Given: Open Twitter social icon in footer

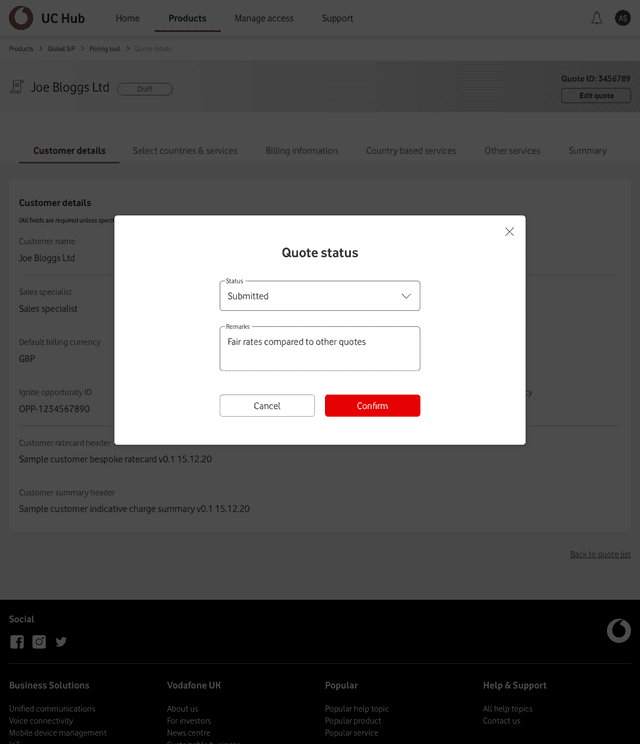Looking at the screenshot, I should point(61,642).
